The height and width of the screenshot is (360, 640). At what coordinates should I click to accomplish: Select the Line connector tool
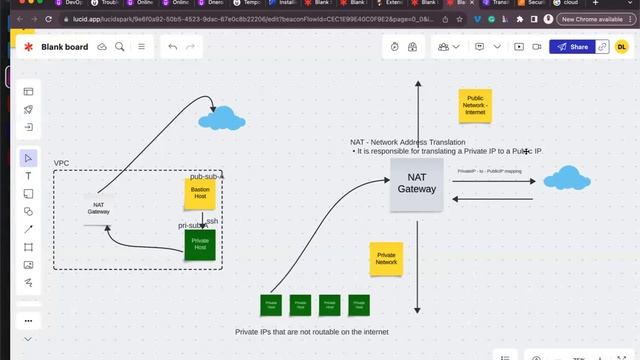[x=28, y=229]
